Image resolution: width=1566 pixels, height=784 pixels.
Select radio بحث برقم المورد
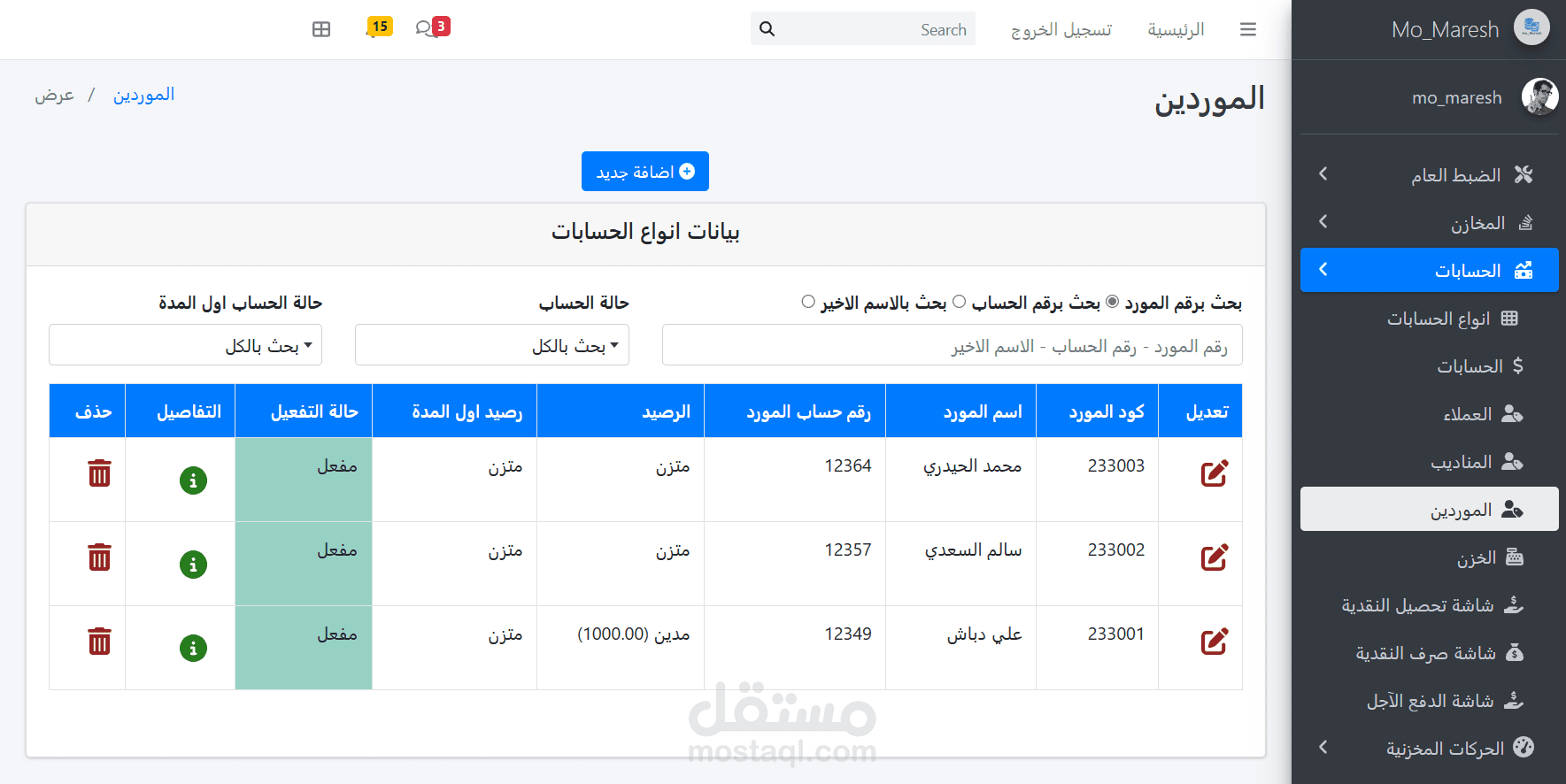click(1113, 302)
